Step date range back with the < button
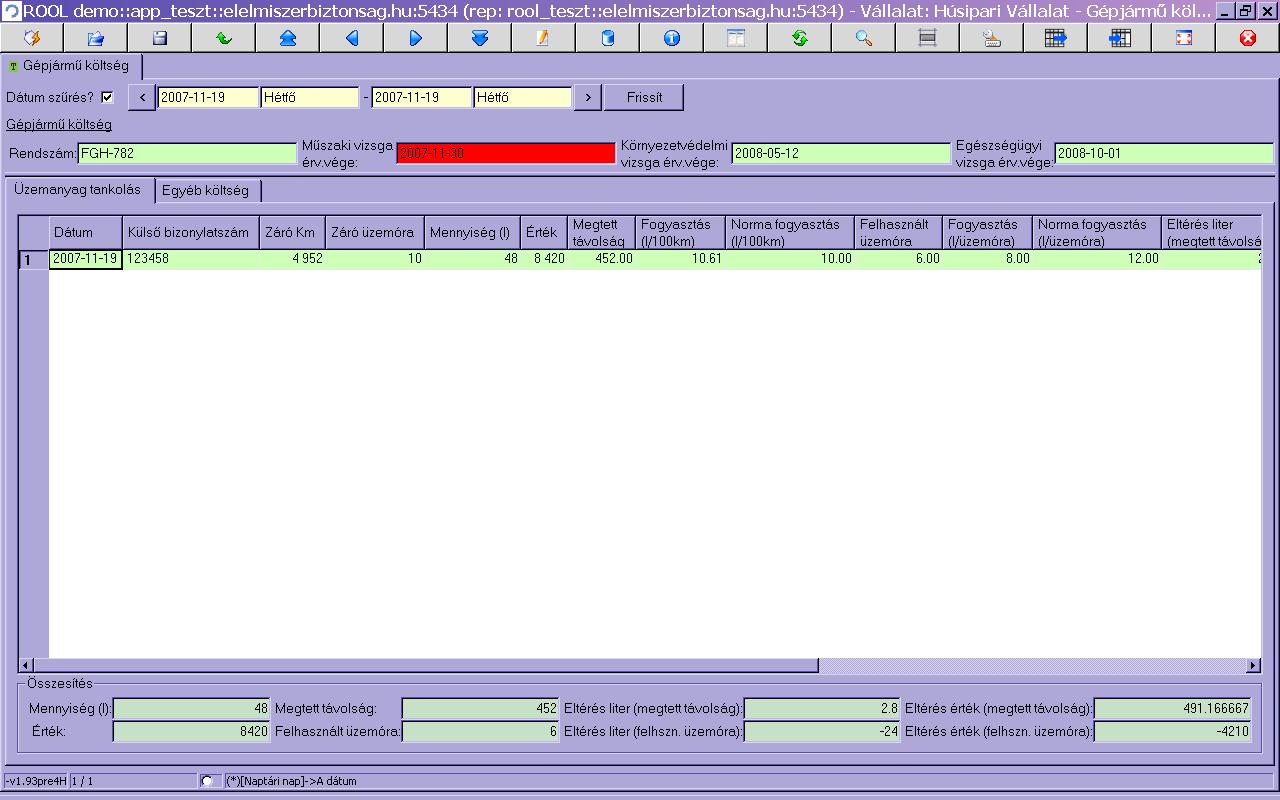The image size is (1280, 800). click(142, 97)
